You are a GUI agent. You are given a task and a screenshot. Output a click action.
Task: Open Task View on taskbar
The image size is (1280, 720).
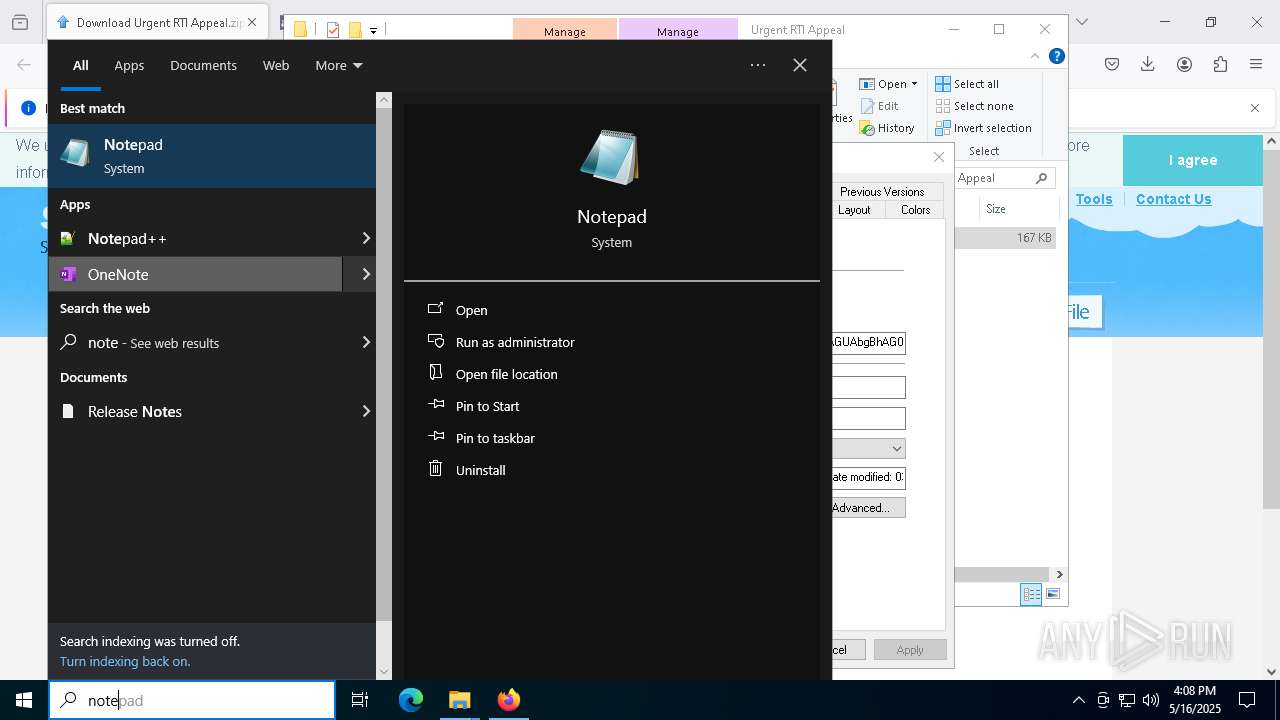360,700
